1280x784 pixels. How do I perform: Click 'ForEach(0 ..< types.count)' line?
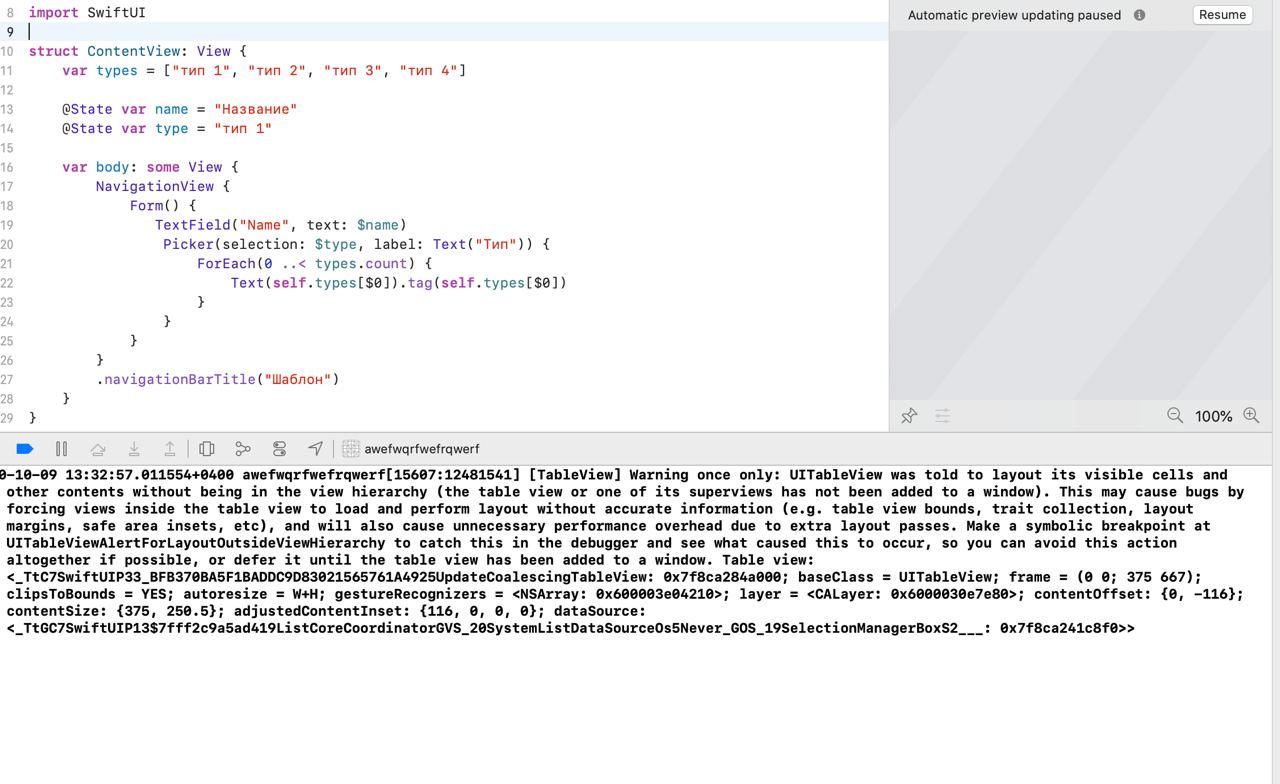[314, 264]
